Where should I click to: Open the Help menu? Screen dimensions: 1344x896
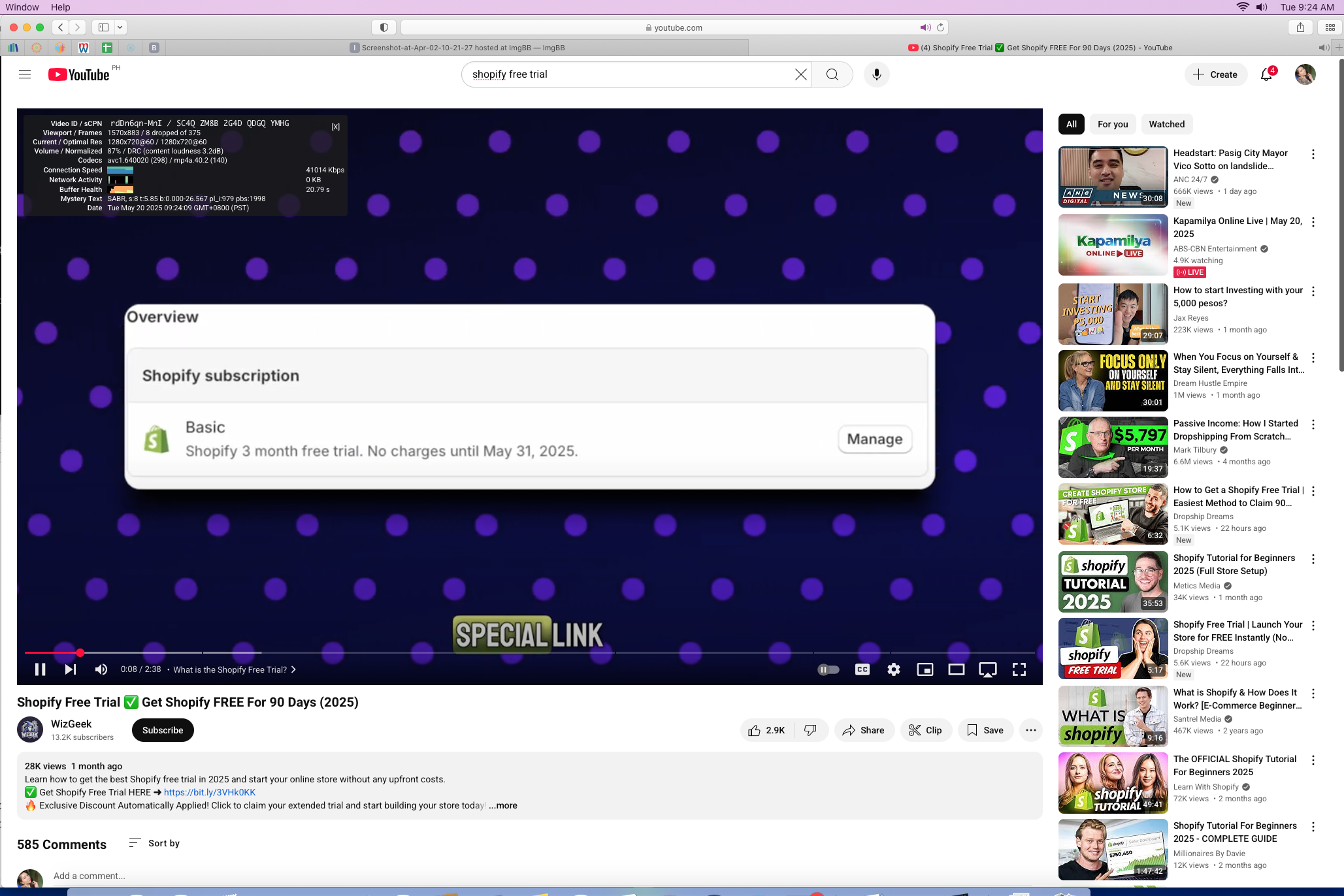(x=61, y=7)
